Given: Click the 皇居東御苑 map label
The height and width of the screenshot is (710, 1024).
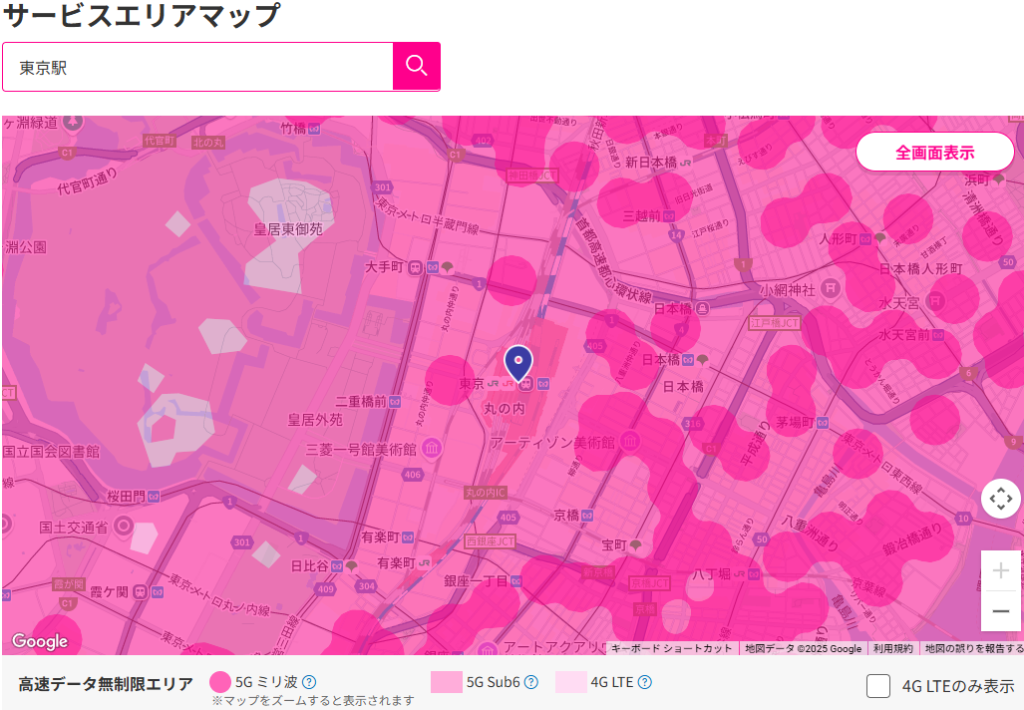Looking at the screenshot, I should point(288,229).
